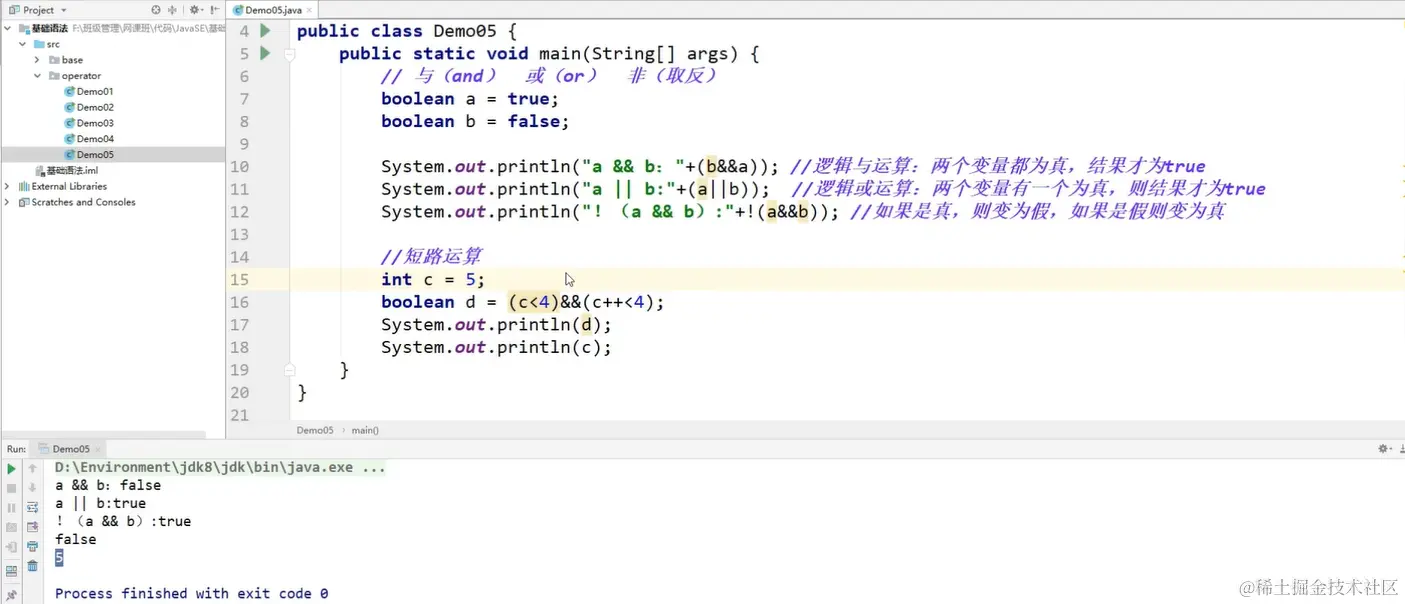Image resolution: width=1405 pixels, height=604 pixels.
Task: Click the java.exe command line in console
Action: [220, 467]
